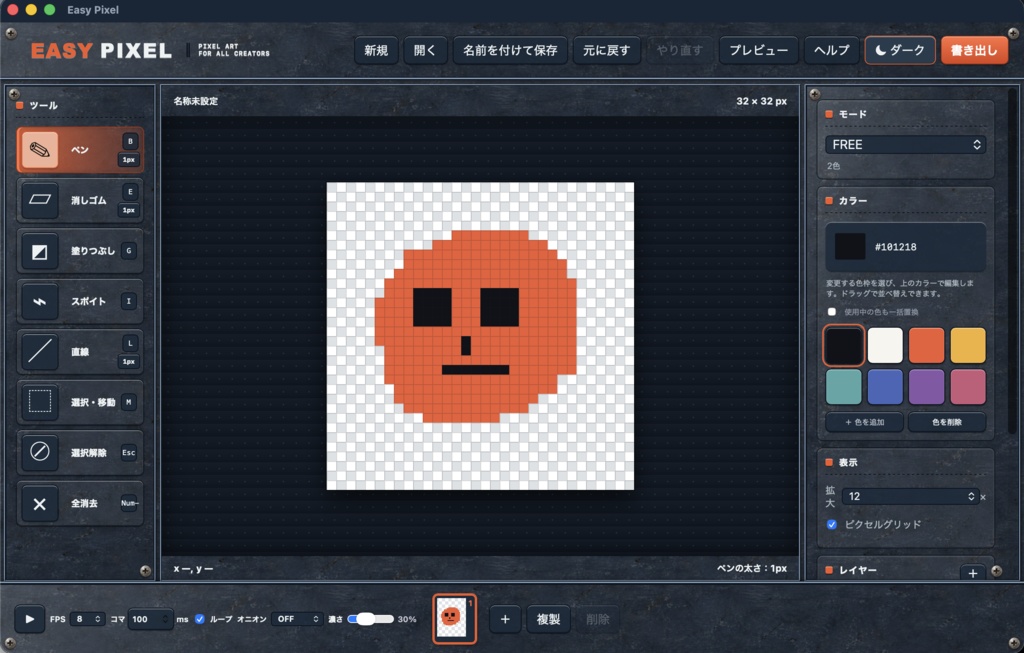Select the 消しゴム eraser tool
1024x653 pixels.
[x=80, y=200]
